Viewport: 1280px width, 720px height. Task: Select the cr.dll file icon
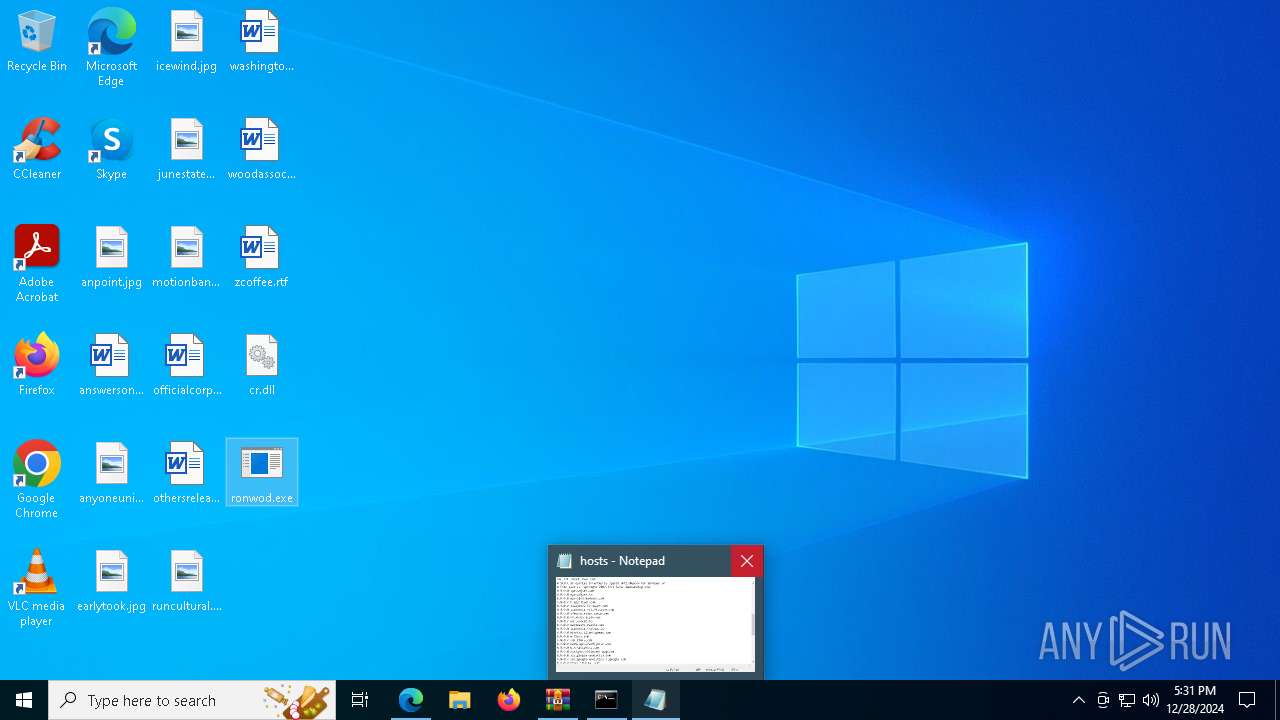(261, 366)
